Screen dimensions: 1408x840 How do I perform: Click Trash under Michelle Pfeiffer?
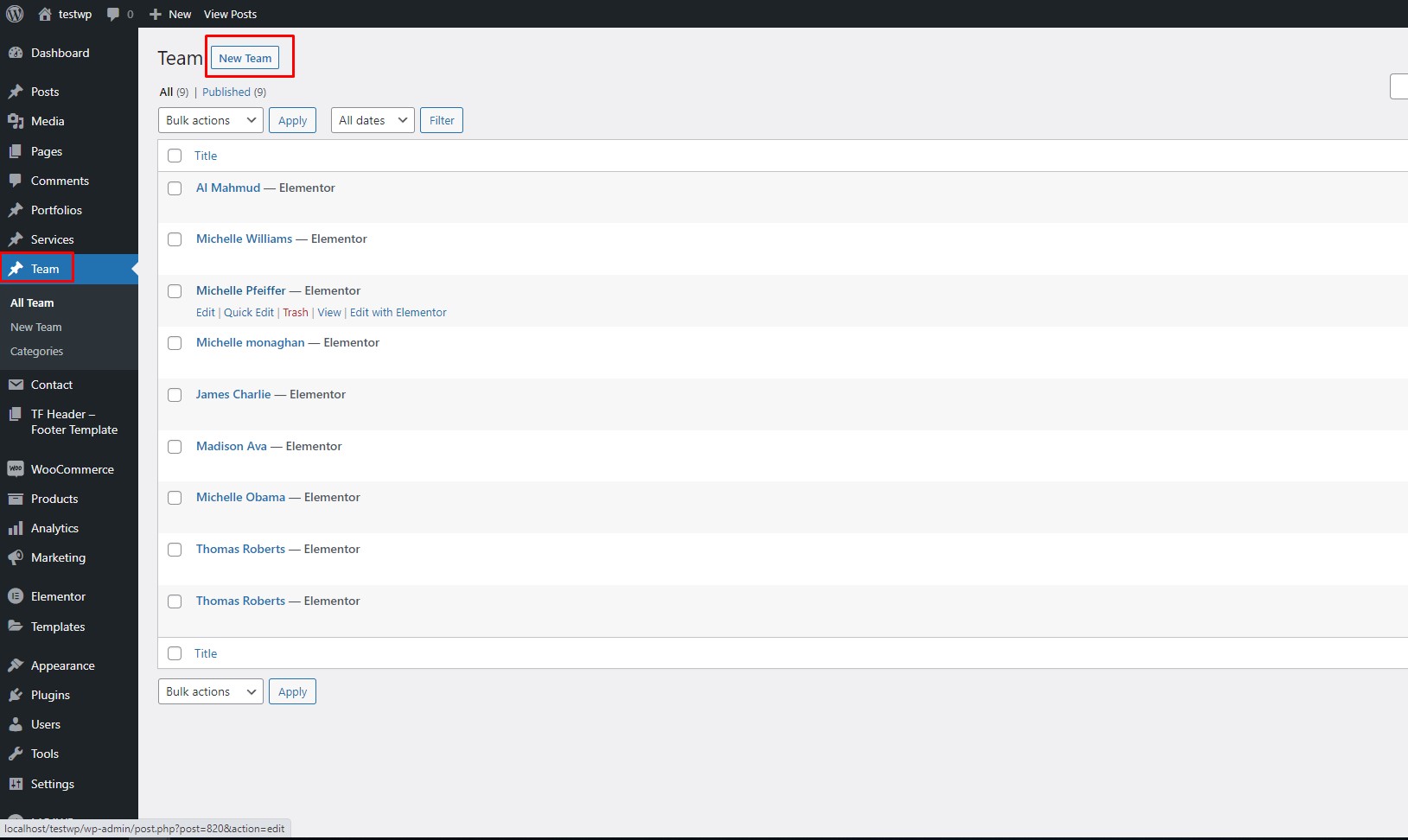coord(296,312)
